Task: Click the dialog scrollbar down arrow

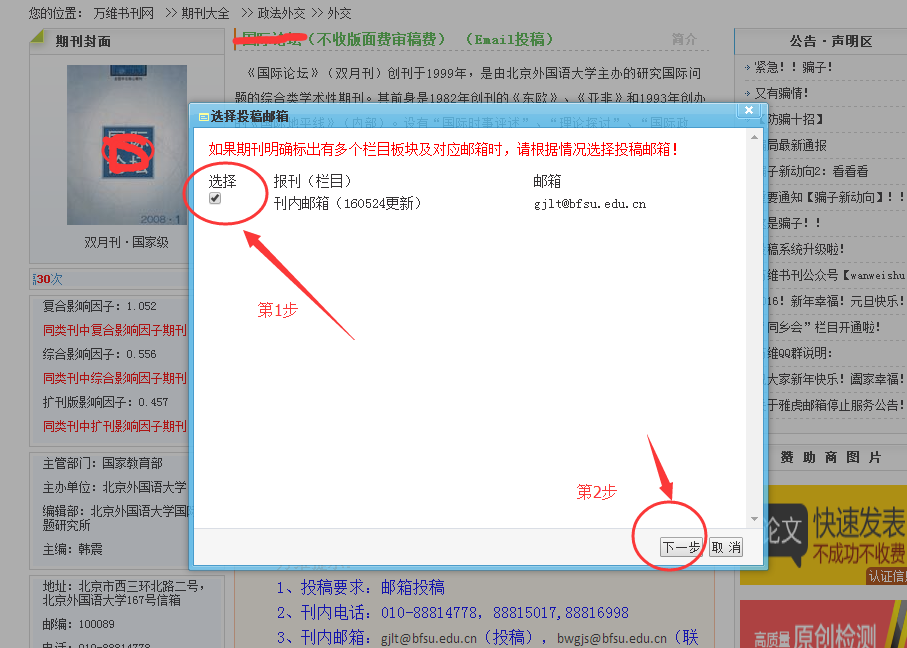Action: 754,519
